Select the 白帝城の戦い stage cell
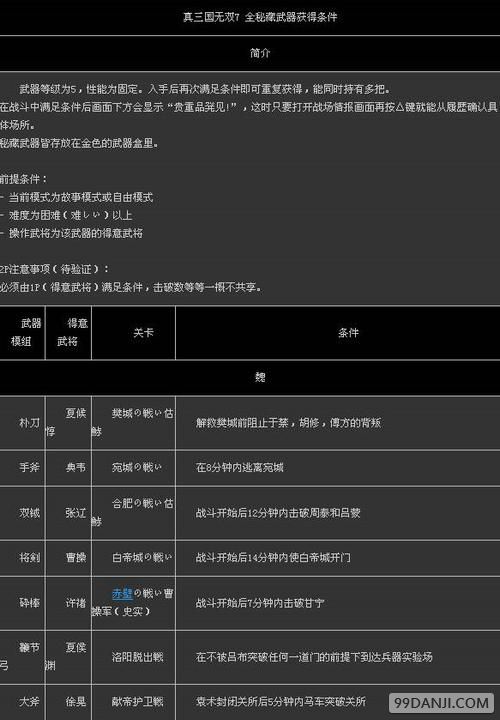The image size is (500, 720). pyautogui.click(x=134, y=558)
